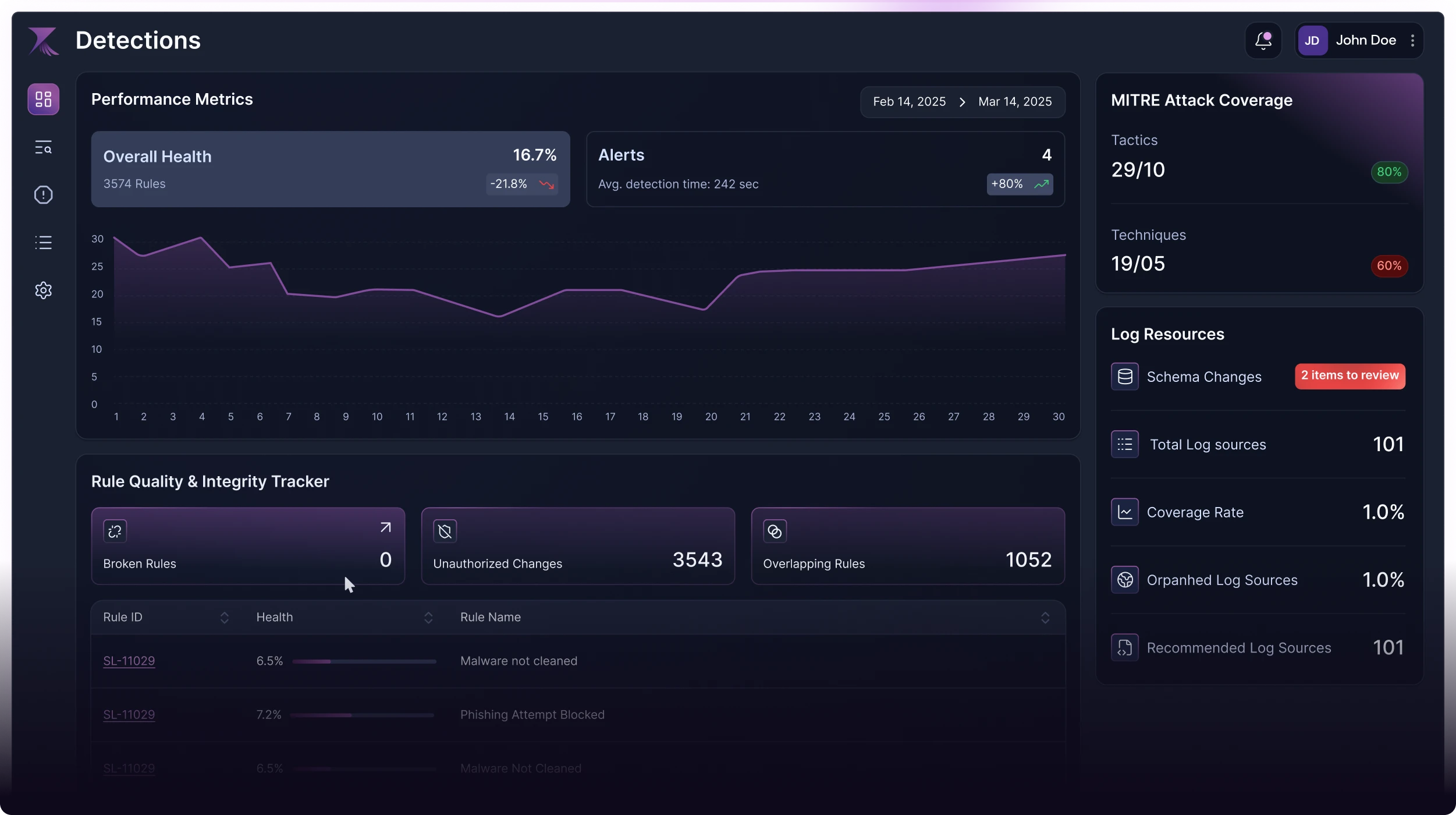Sort table by Rule Name column
Image resolution: width=1456 pixels, height=815 pixels.
pyautogui.click(x=1045, y=618)
